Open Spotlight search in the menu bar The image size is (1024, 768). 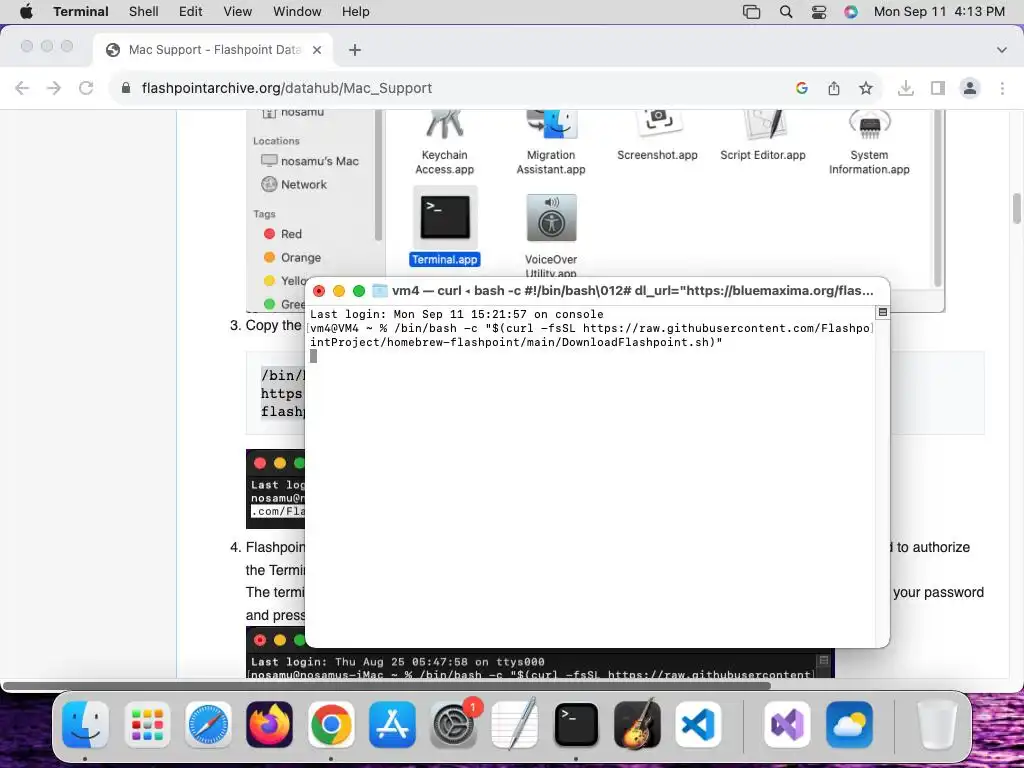click(786, 12)
